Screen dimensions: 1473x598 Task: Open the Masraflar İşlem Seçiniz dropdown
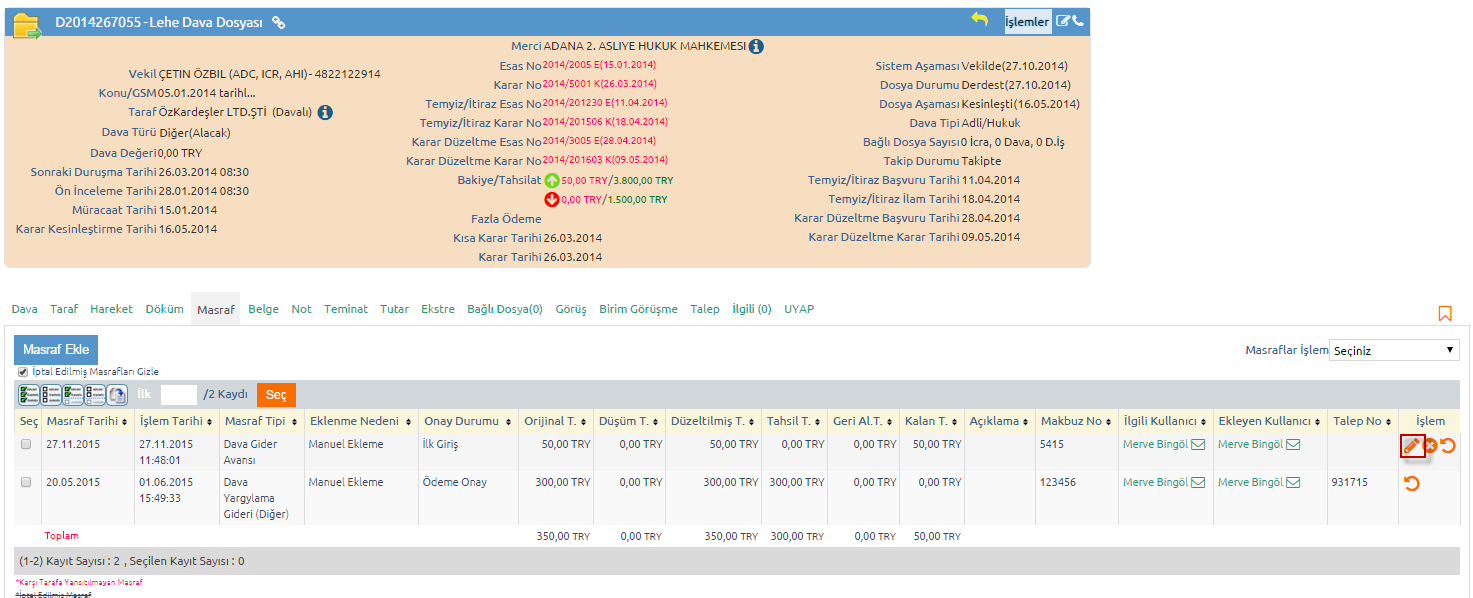(1394, 350)
